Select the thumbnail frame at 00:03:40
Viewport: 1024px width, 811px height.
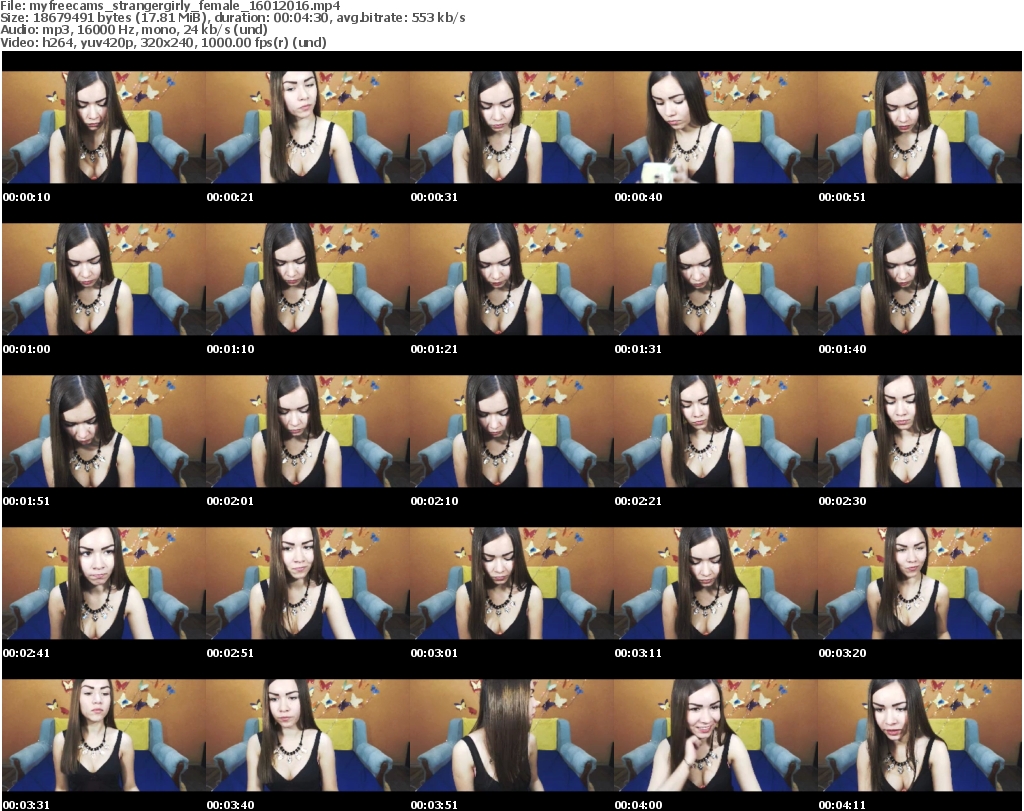coord(308,736)
